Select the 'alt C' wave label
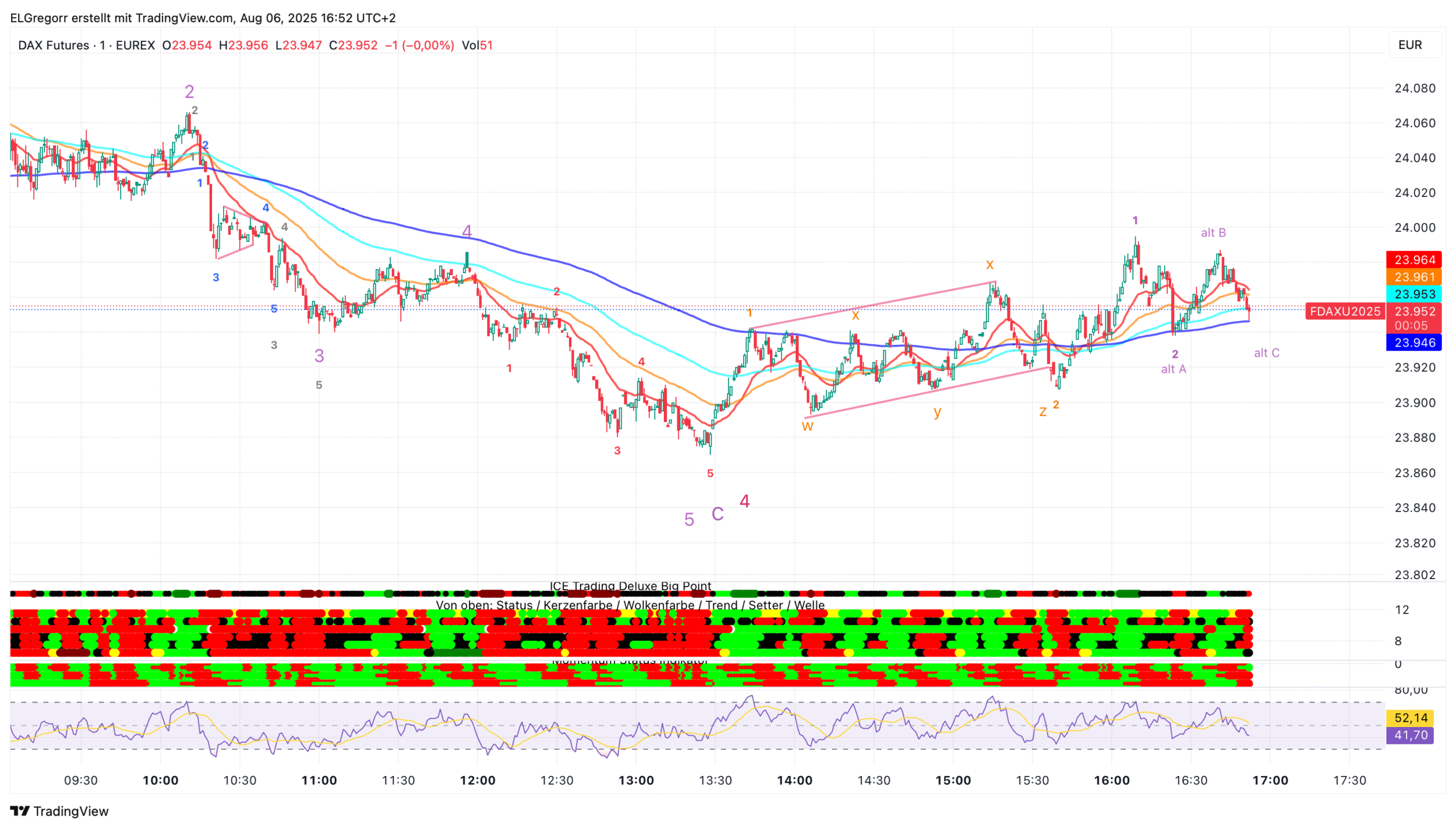 click(x=1266, y=353)
